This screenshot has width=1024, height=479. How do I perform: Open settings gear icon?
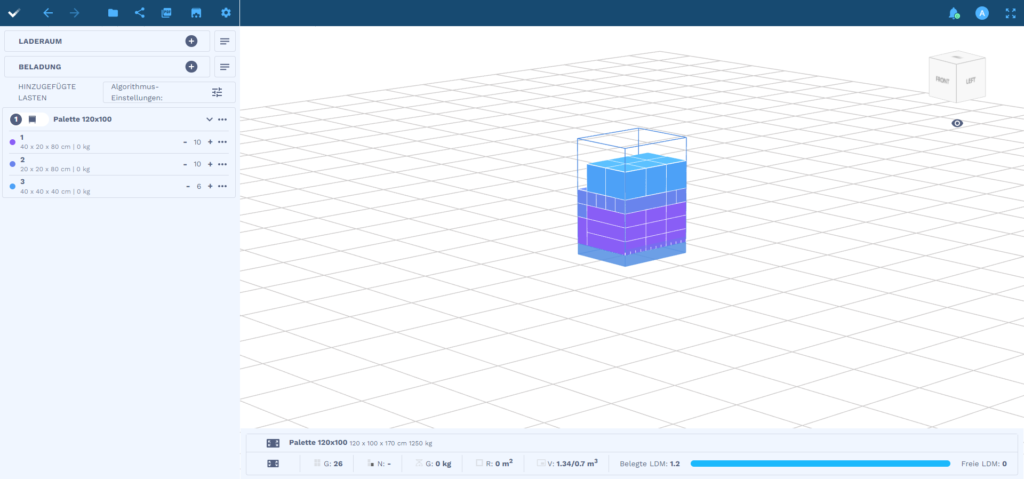click(225, 13)
